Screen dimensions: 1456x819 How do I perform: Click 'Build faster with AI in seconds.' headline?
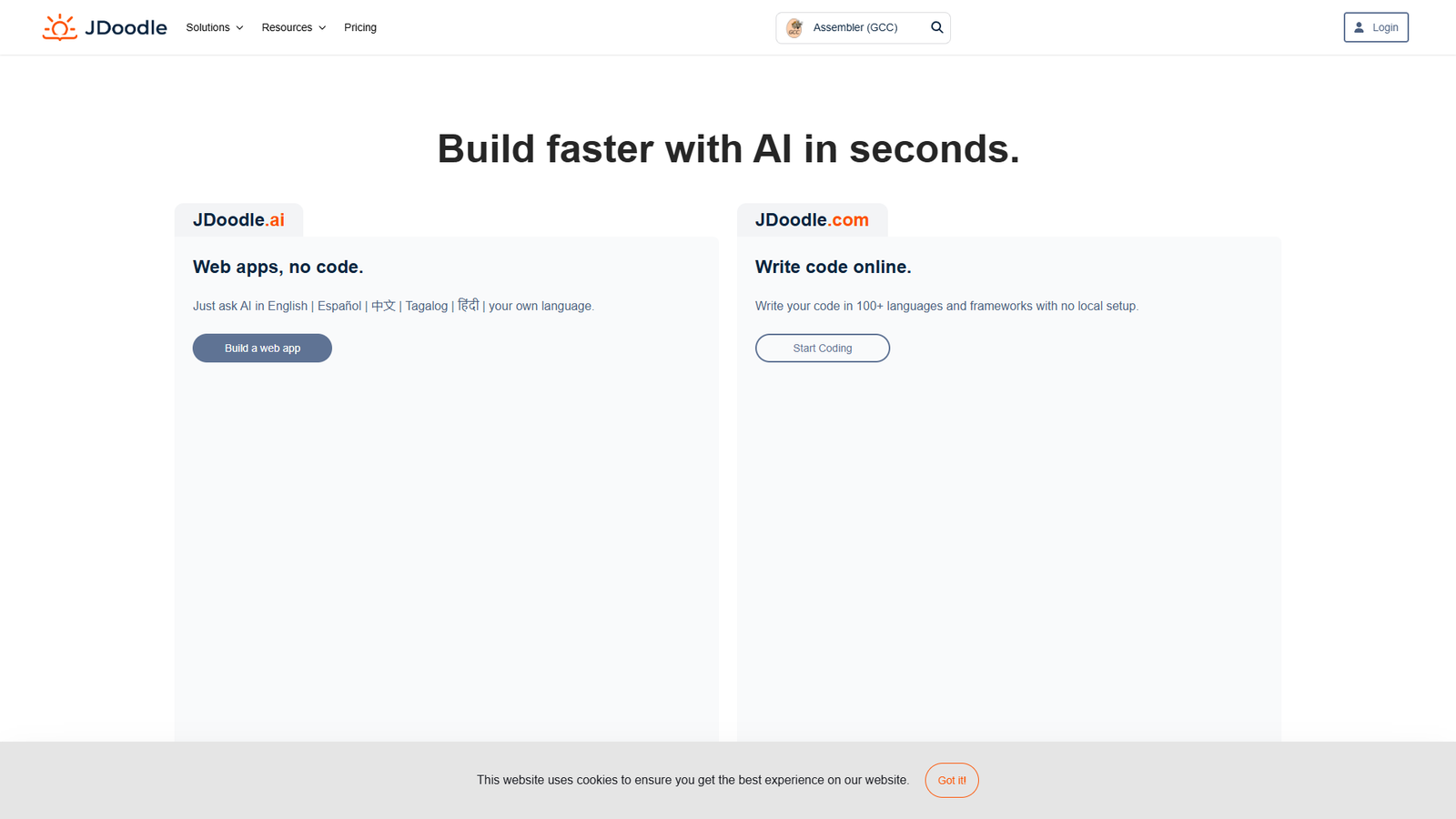click(728, 148)
